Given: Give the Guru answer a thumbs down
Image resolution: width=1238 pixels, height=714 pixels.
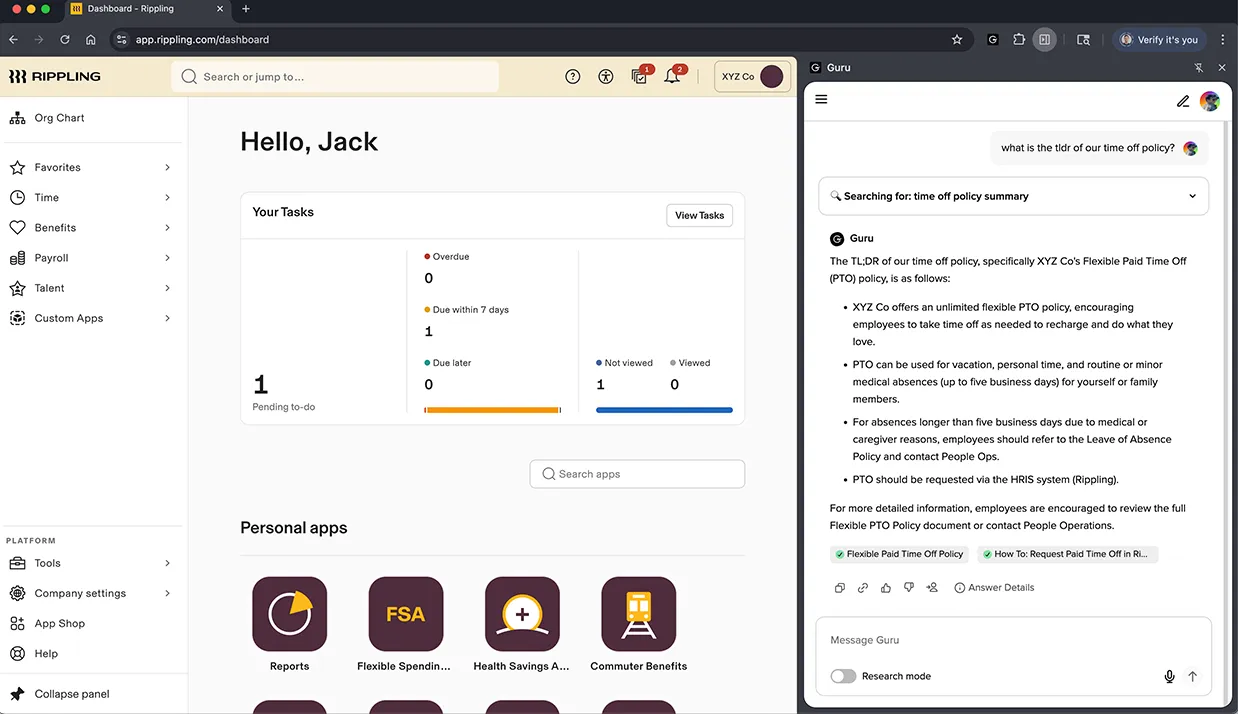Looking at the screenshot, I should coord(909,588).
